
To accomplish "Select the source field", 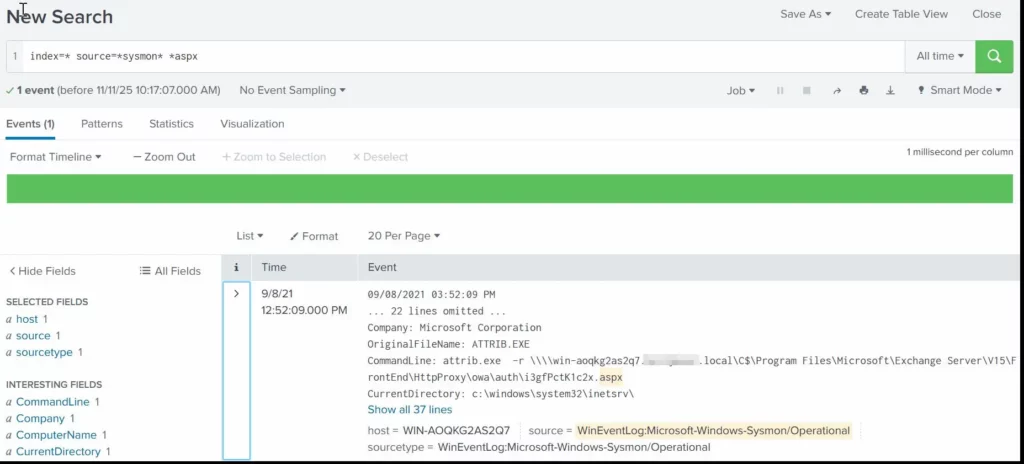I will (x=33, y=336).
